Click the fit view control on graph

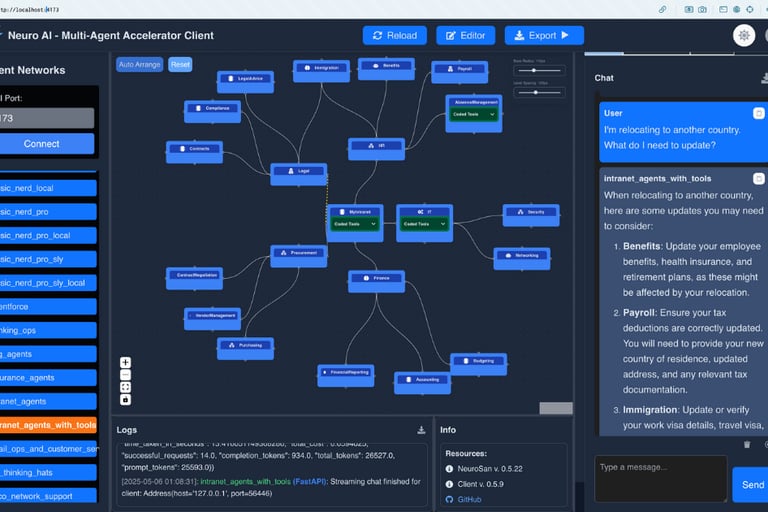click(x=125, y=387)
